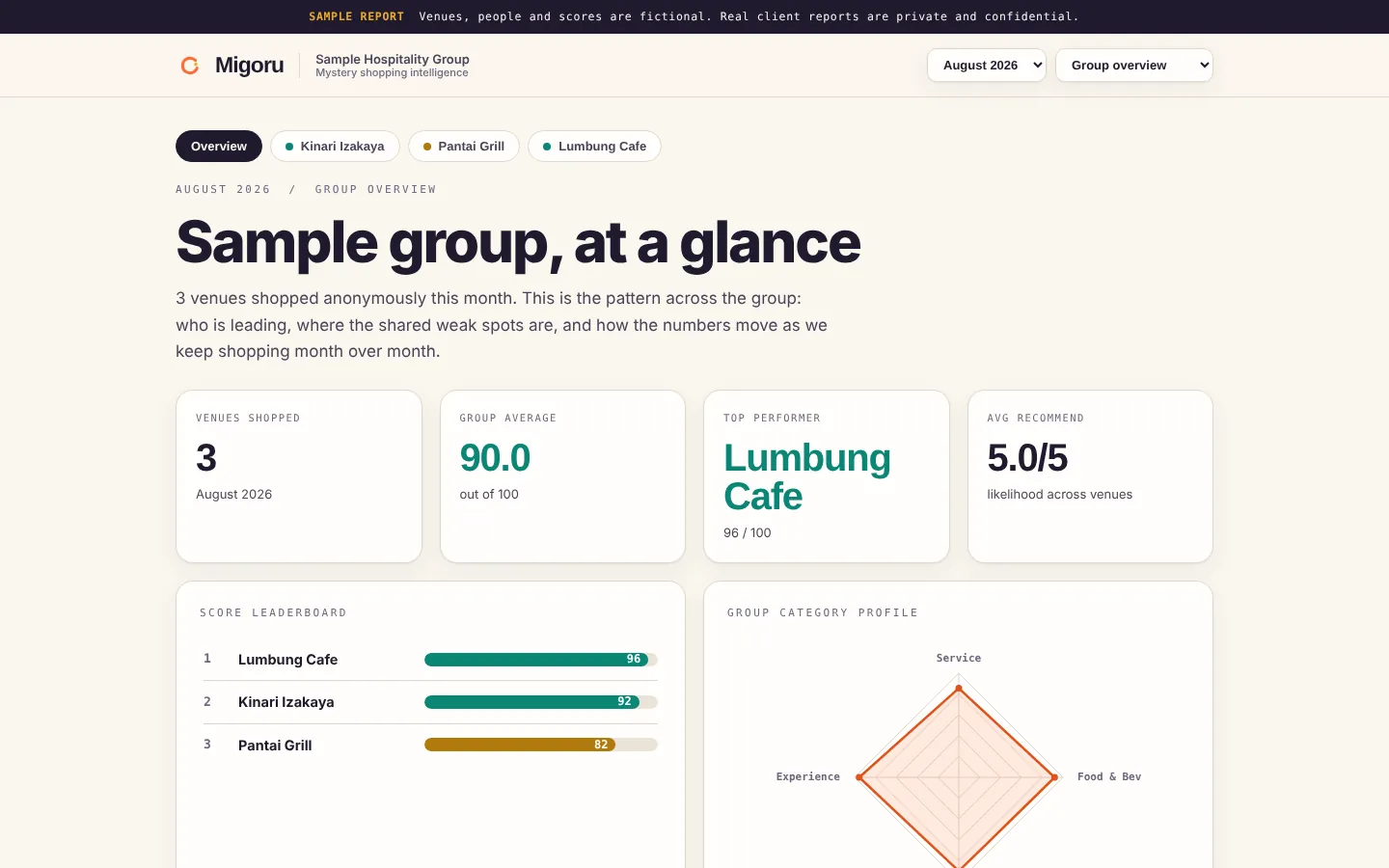The image size is (1389, 868).
Task: Click Lumbung Cafe in the score leaderboard
Action: pos(287,660)
